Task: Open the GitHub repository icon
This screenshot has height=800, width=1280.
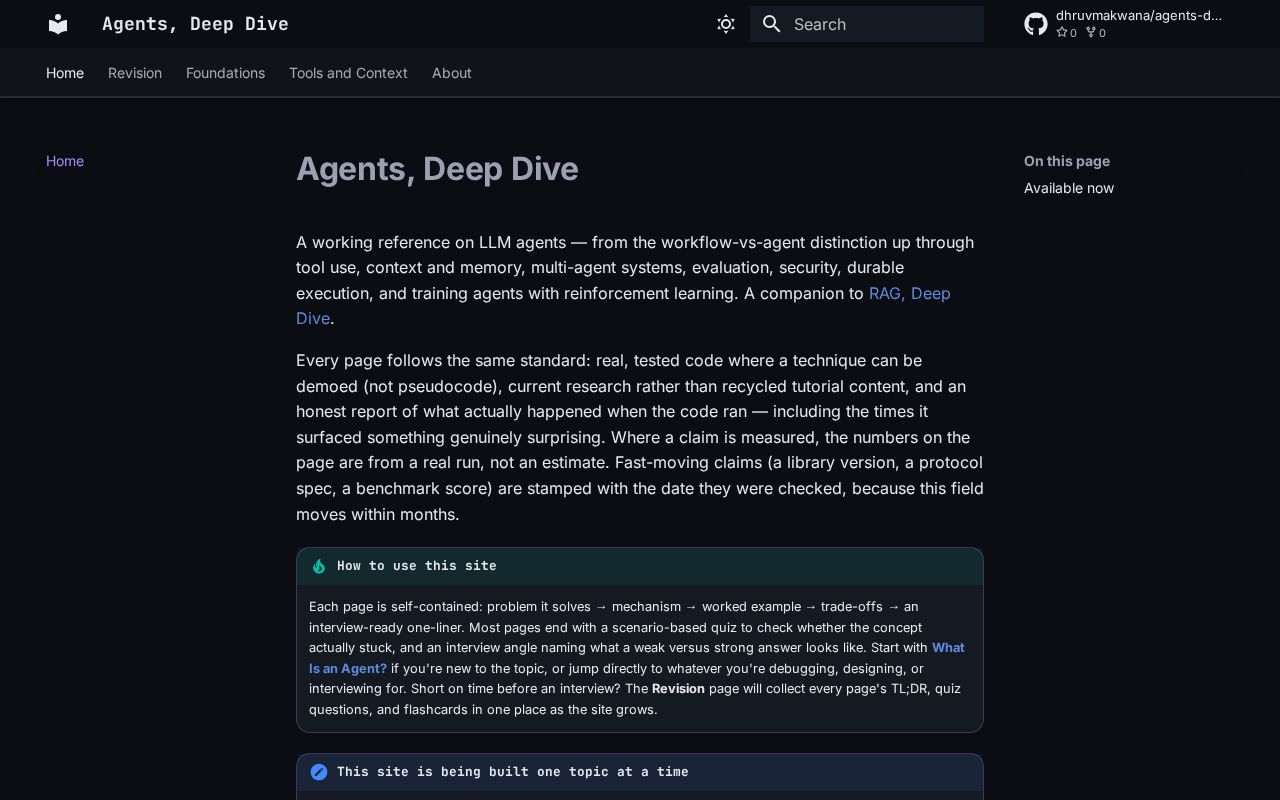Action: pyautogui.click(x=1036, y=24)
